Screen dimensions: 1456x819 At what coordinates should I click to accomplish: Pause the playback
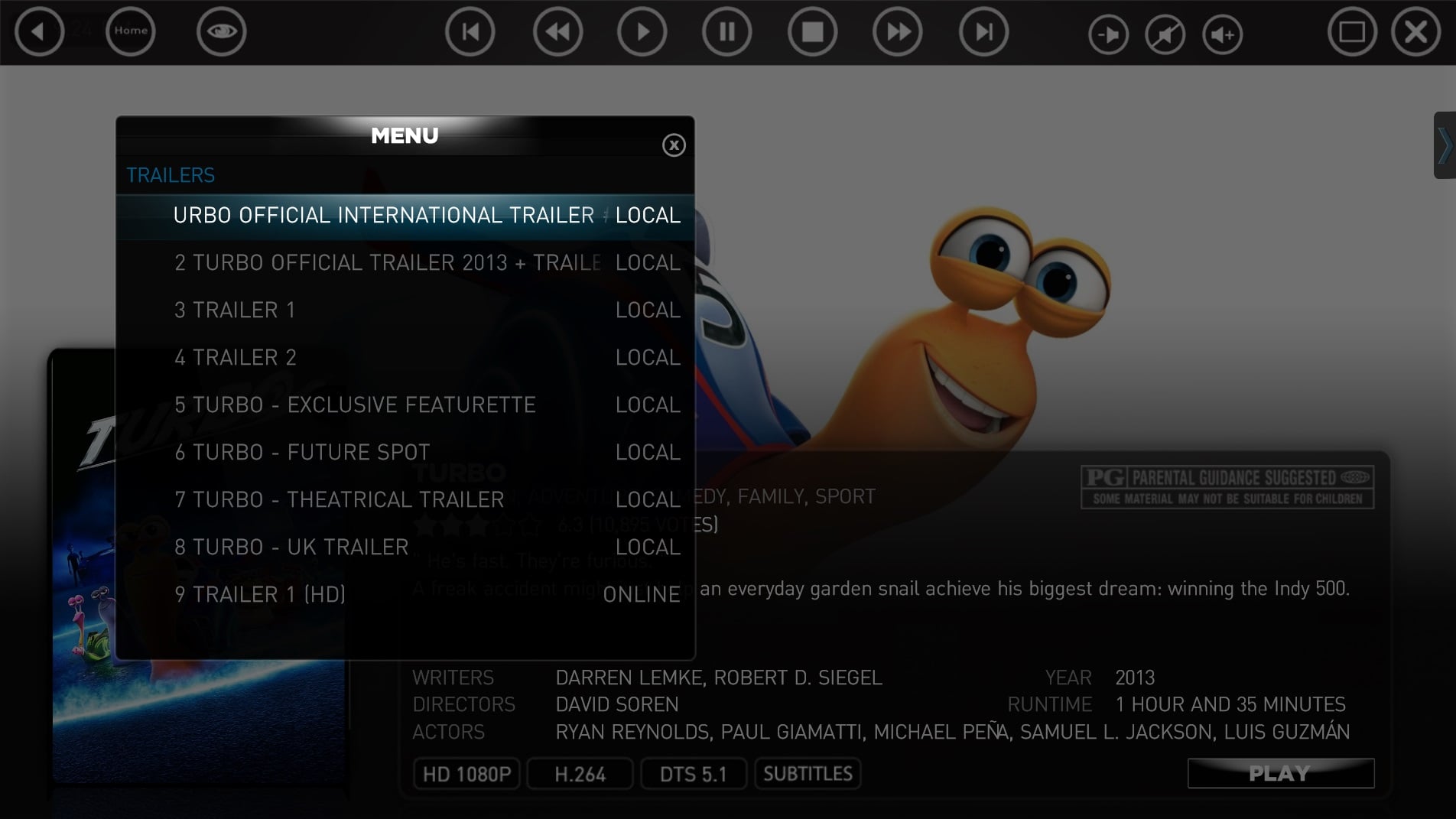click(727, 31)
